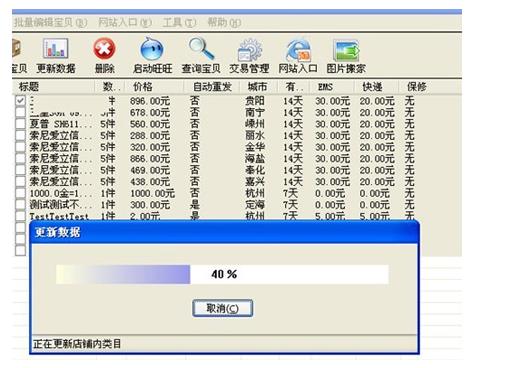Select title cell TestTestTest
The height and width of the screenshot is (368, 515).
pos(59,216)
